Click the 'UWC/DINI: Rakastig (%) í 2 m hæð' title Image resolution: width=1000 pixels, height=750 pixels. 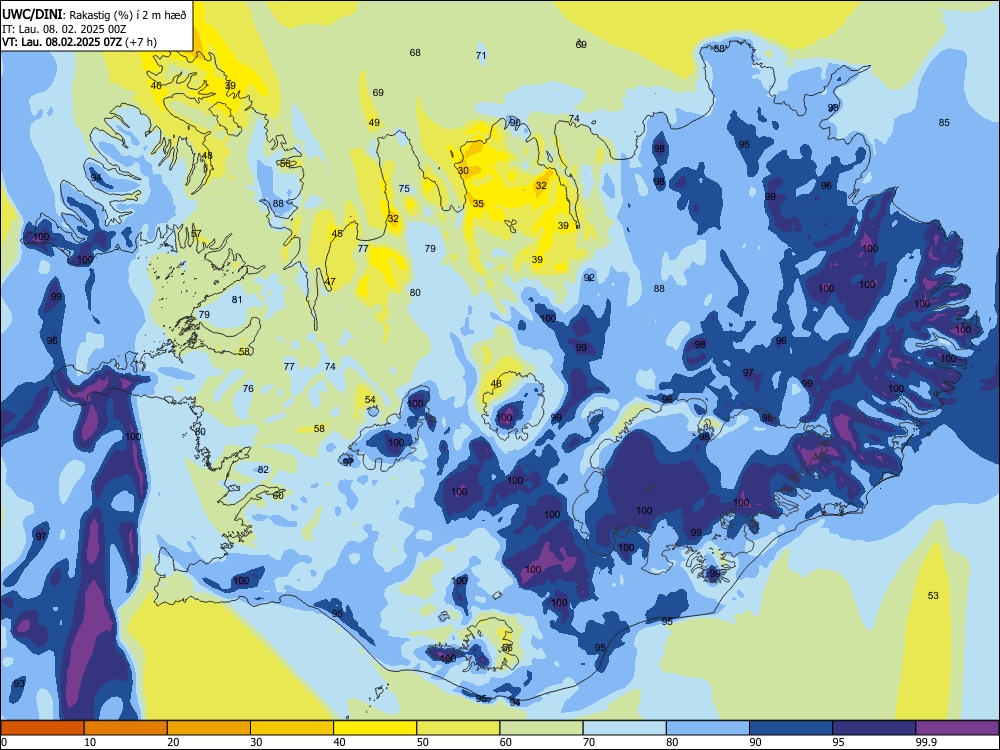point(94,15)
